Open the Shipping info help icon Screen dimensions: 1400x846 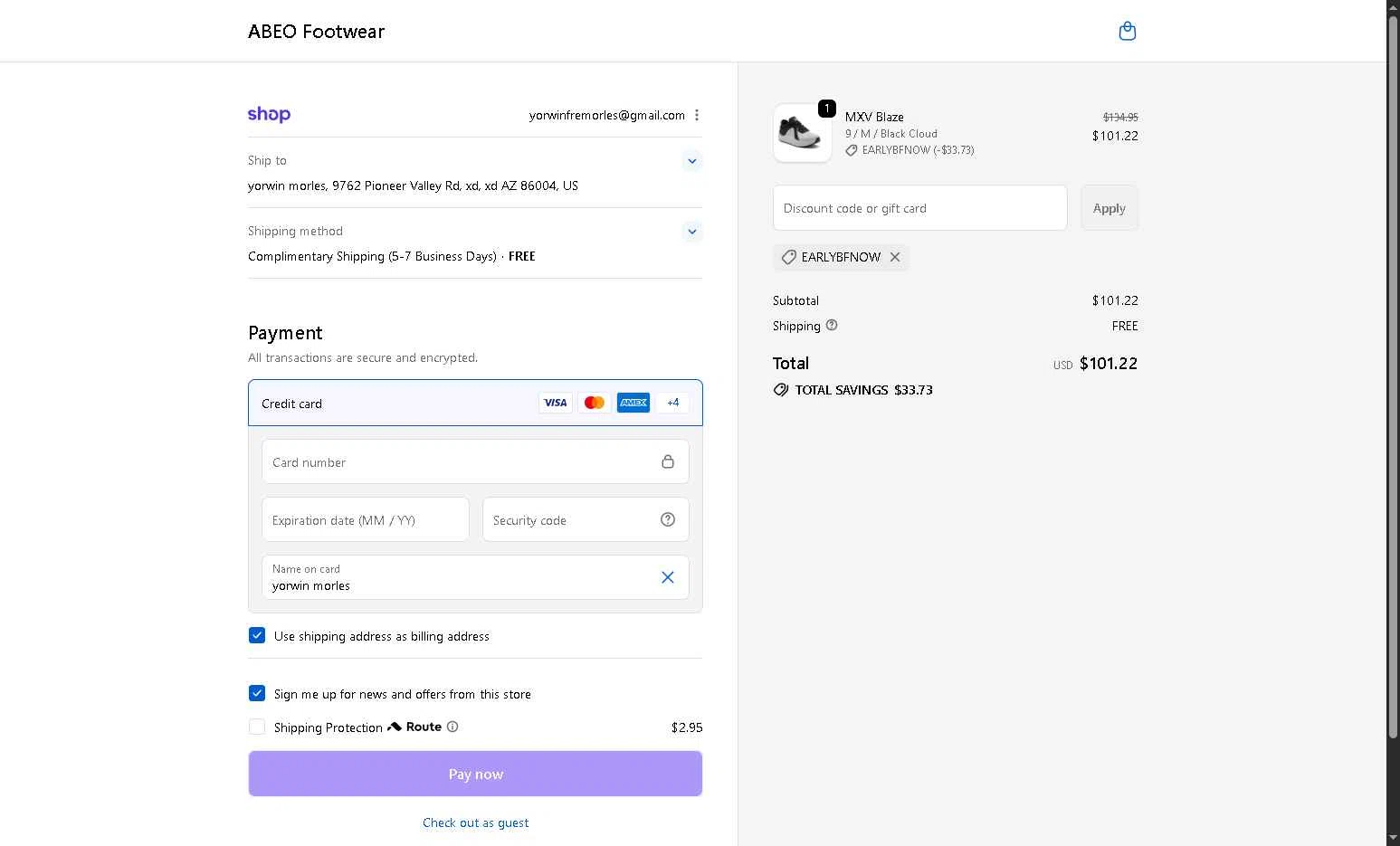[832, 326]
